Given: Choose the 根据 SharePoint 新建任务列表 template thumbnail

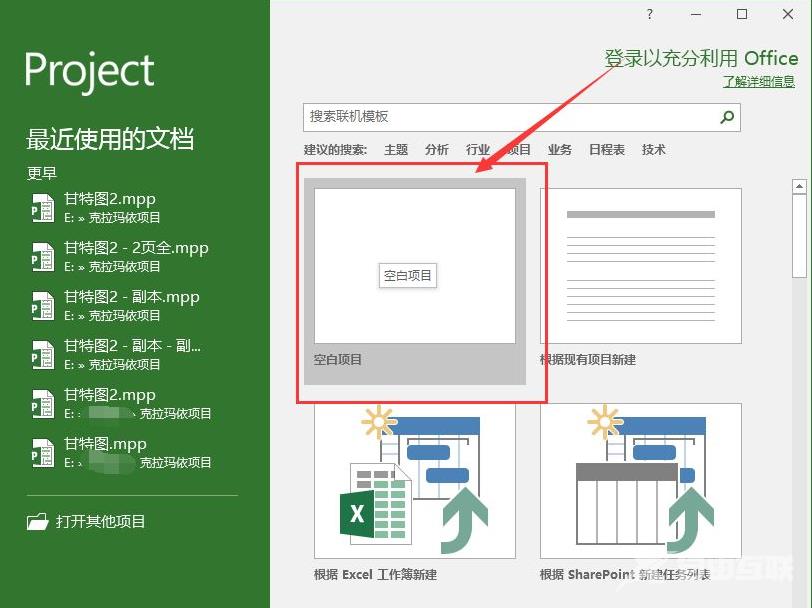Looking at the screenshot, I should coord(641,481).
